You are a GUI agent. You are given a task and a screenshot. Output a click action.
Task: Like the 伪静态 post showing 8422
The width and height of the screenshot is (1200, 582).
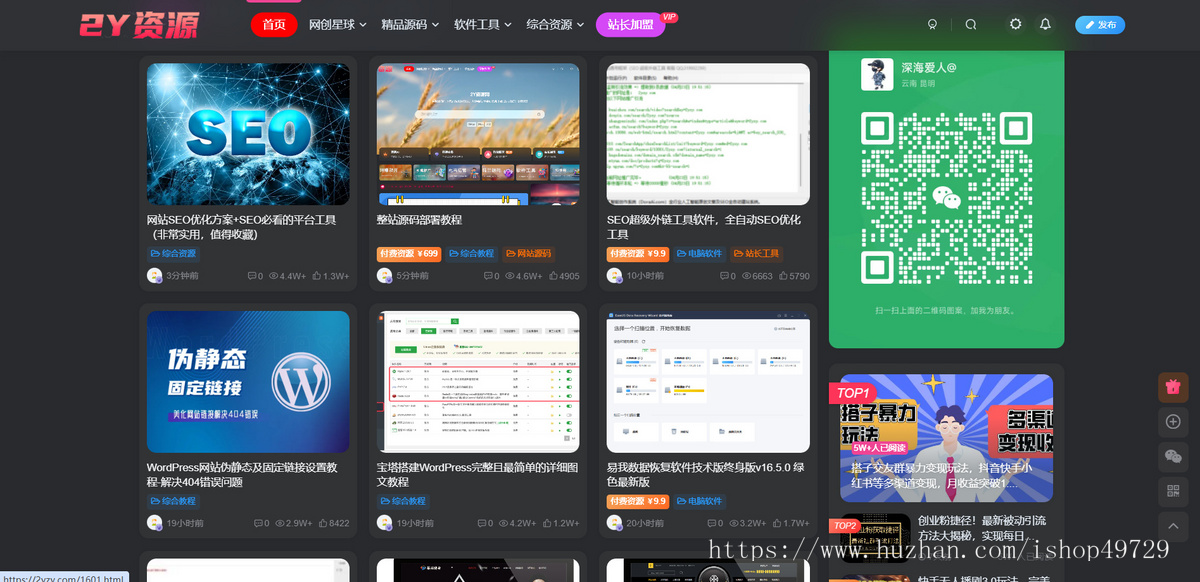point(333,523)
